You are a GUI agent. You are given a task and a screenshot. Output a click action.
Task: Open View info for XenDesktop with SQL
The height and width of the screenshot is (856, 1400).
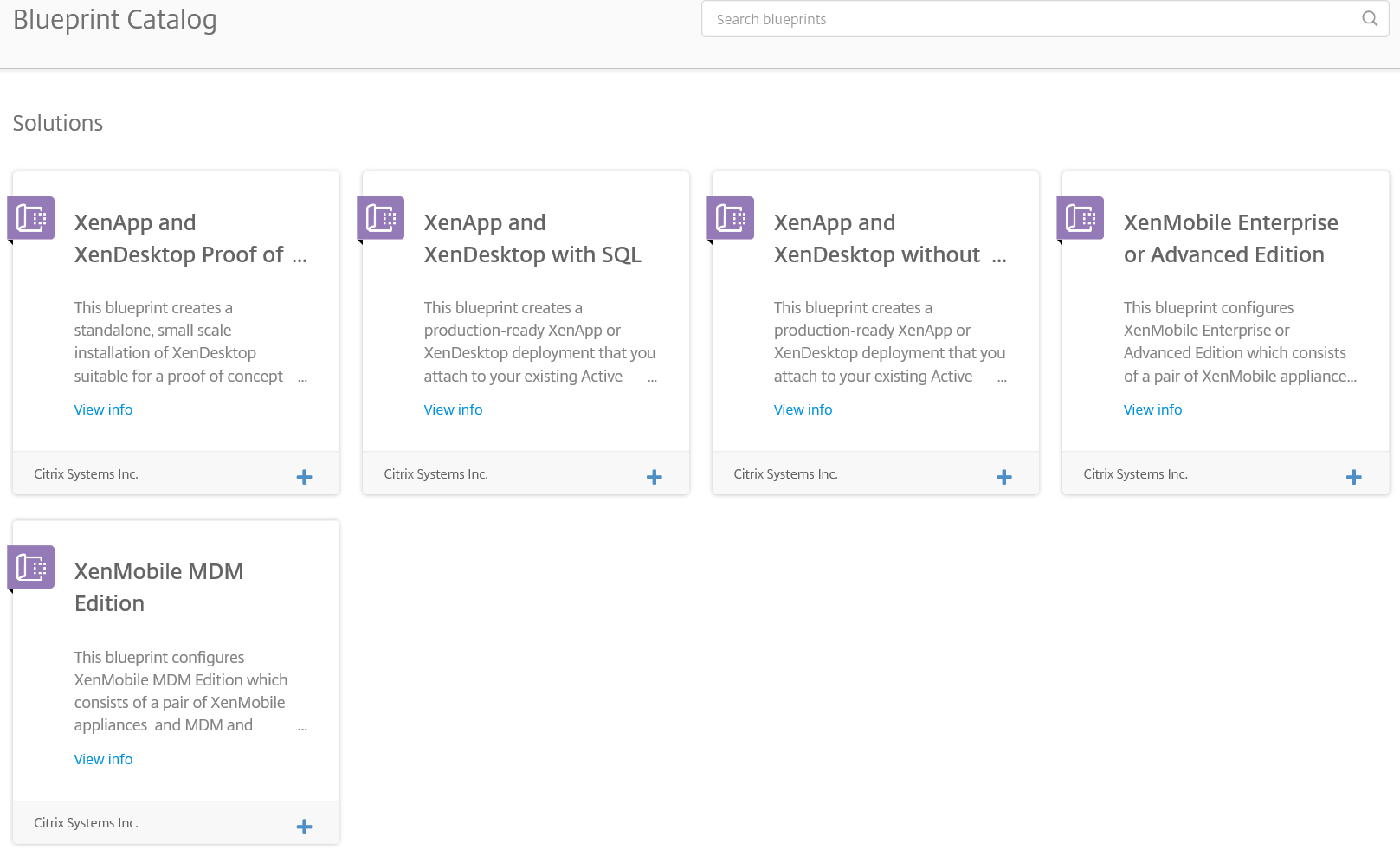point(453,410)
